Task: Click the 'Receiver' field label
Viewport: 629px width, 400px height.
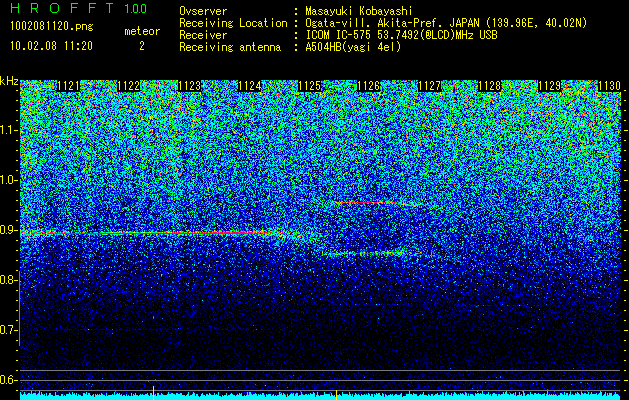Action: 203,35
